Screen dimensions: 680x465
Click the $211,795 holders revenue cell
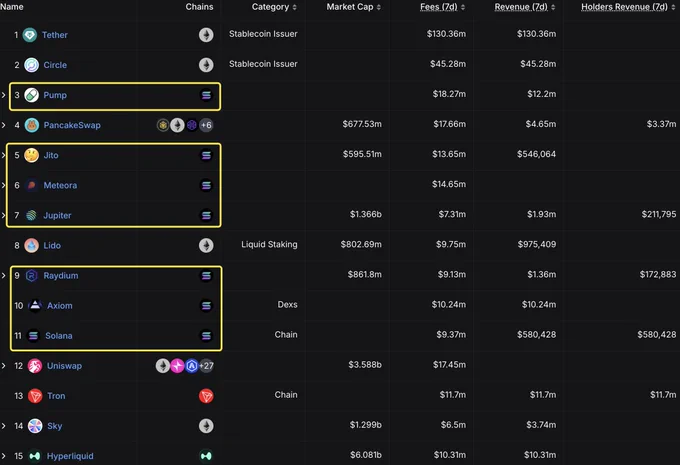(x=659, y=214)
